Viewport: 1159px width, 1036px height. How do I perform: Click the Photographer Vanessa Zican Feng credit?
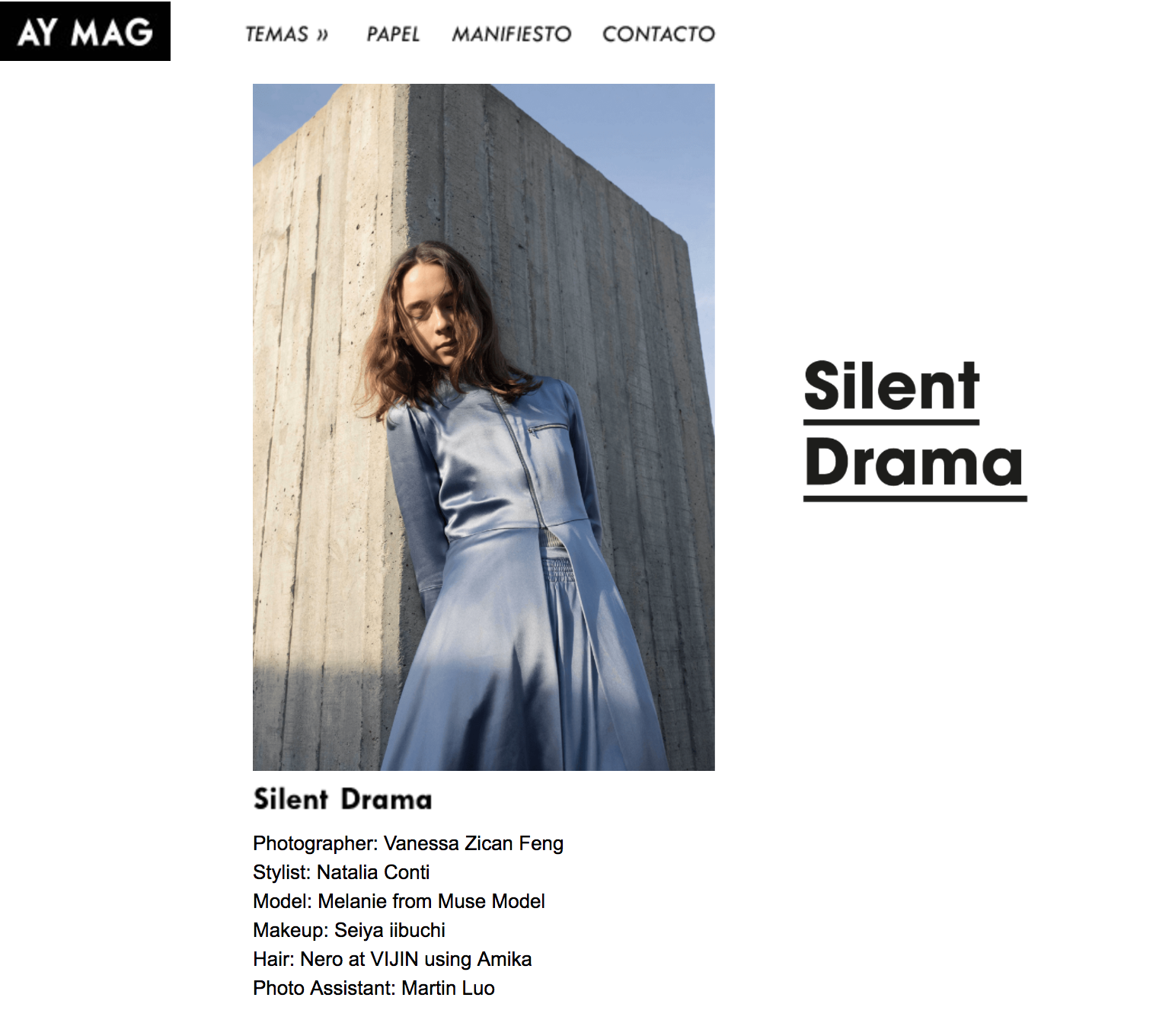408,843
